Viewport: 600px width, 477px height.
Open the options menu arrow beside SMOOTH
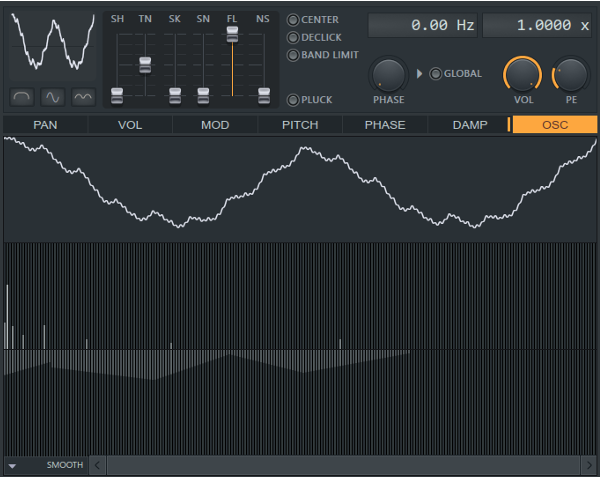point(12,466)
